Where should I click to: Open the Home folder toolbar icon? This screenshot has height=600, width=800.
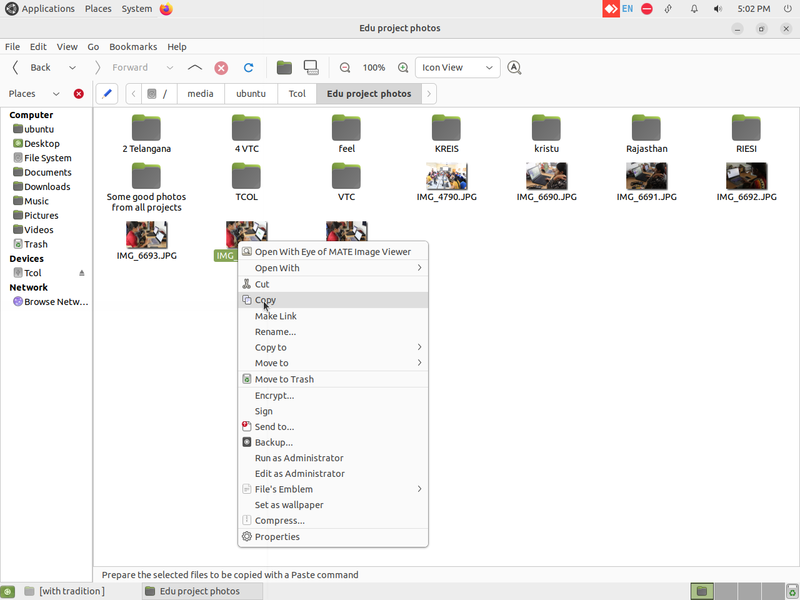(284, 67)
